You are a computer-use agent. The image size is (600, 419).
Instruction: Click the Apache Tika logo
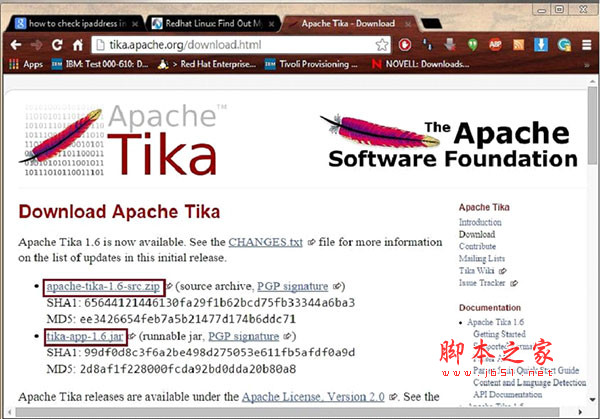coord(122,140)
